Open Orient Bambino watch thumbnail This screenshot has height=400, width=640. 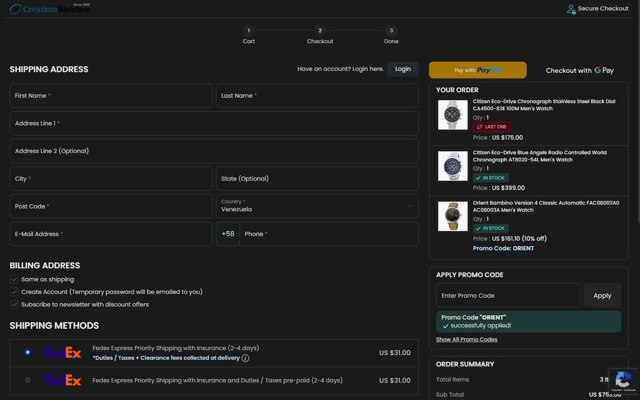click(x=453, y=216)
